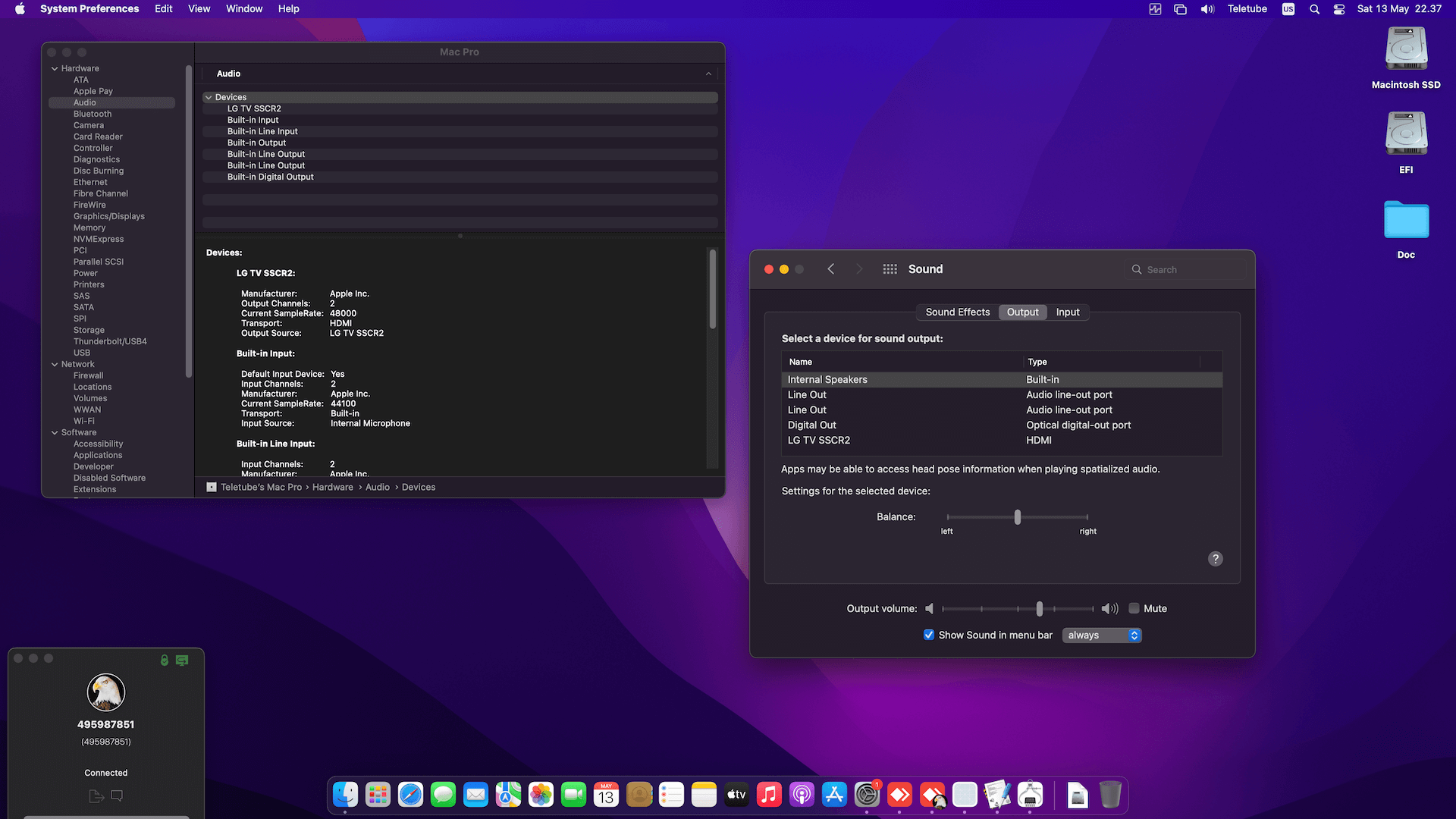1456x819 pixels.
Task: Select Graphics/Displays in the Hardware list
Action: [109, 216]
